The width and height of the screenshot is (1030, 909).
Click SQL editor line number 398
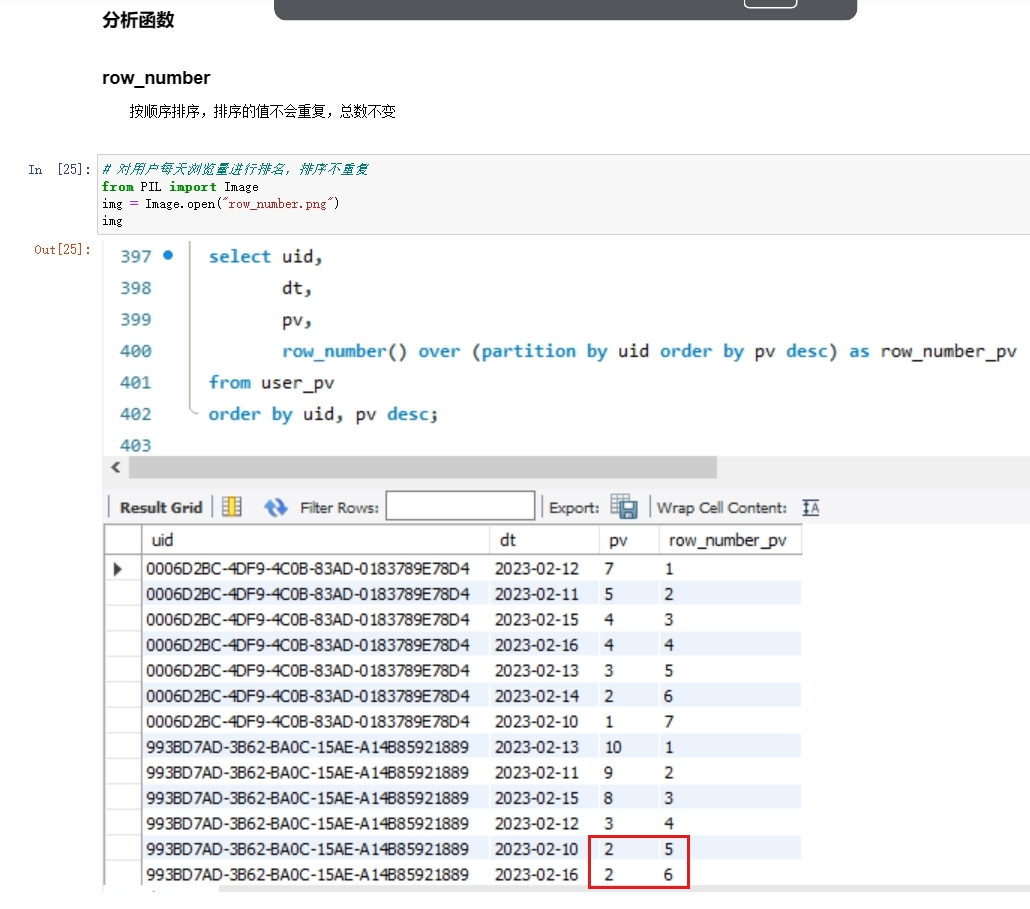[x=135, y=288]
